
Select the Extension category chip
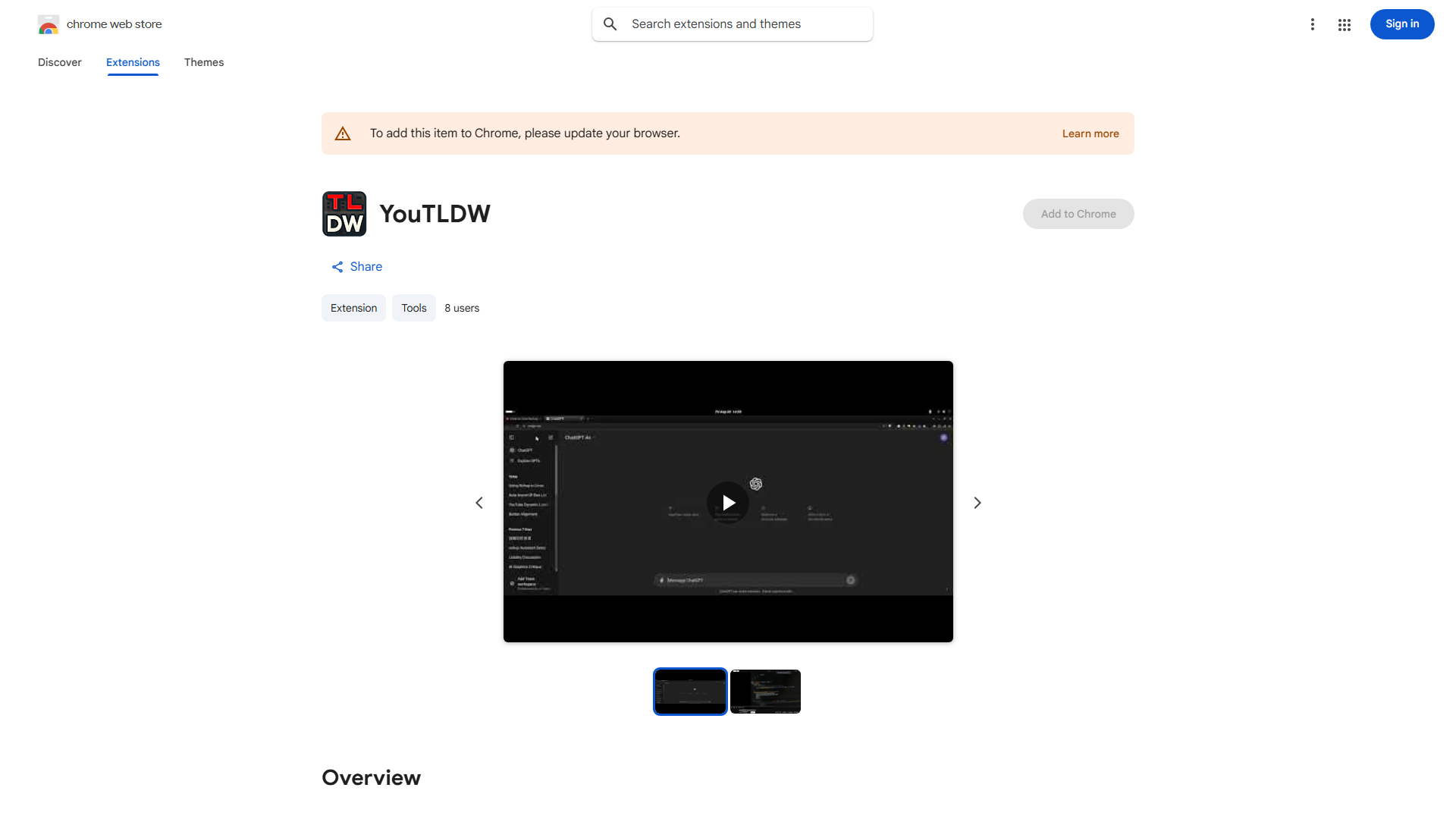tap(353, 308)
